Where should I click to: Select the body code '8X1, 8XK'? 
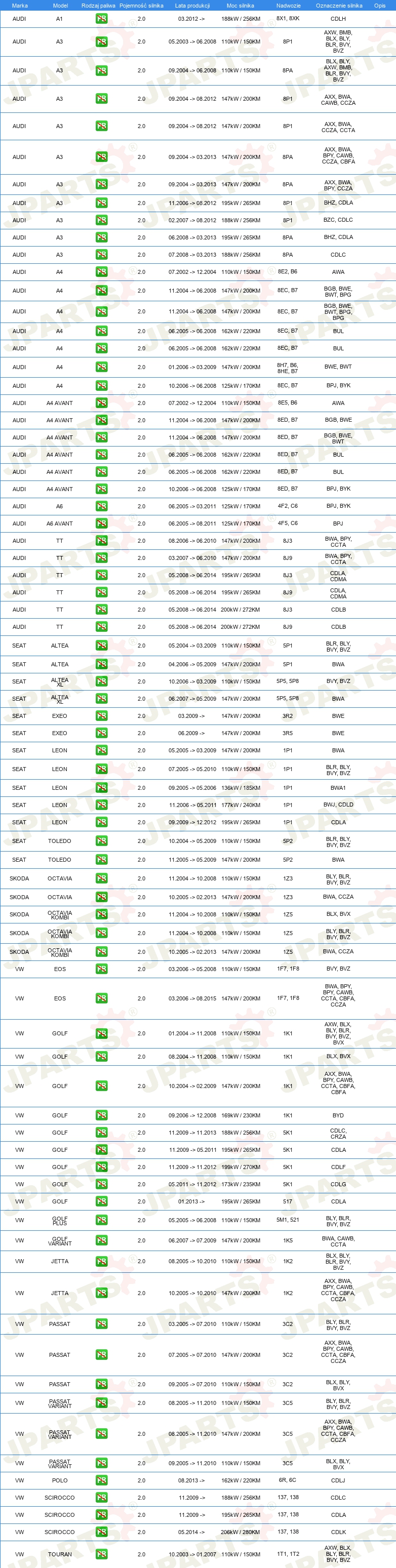point(288,19)
